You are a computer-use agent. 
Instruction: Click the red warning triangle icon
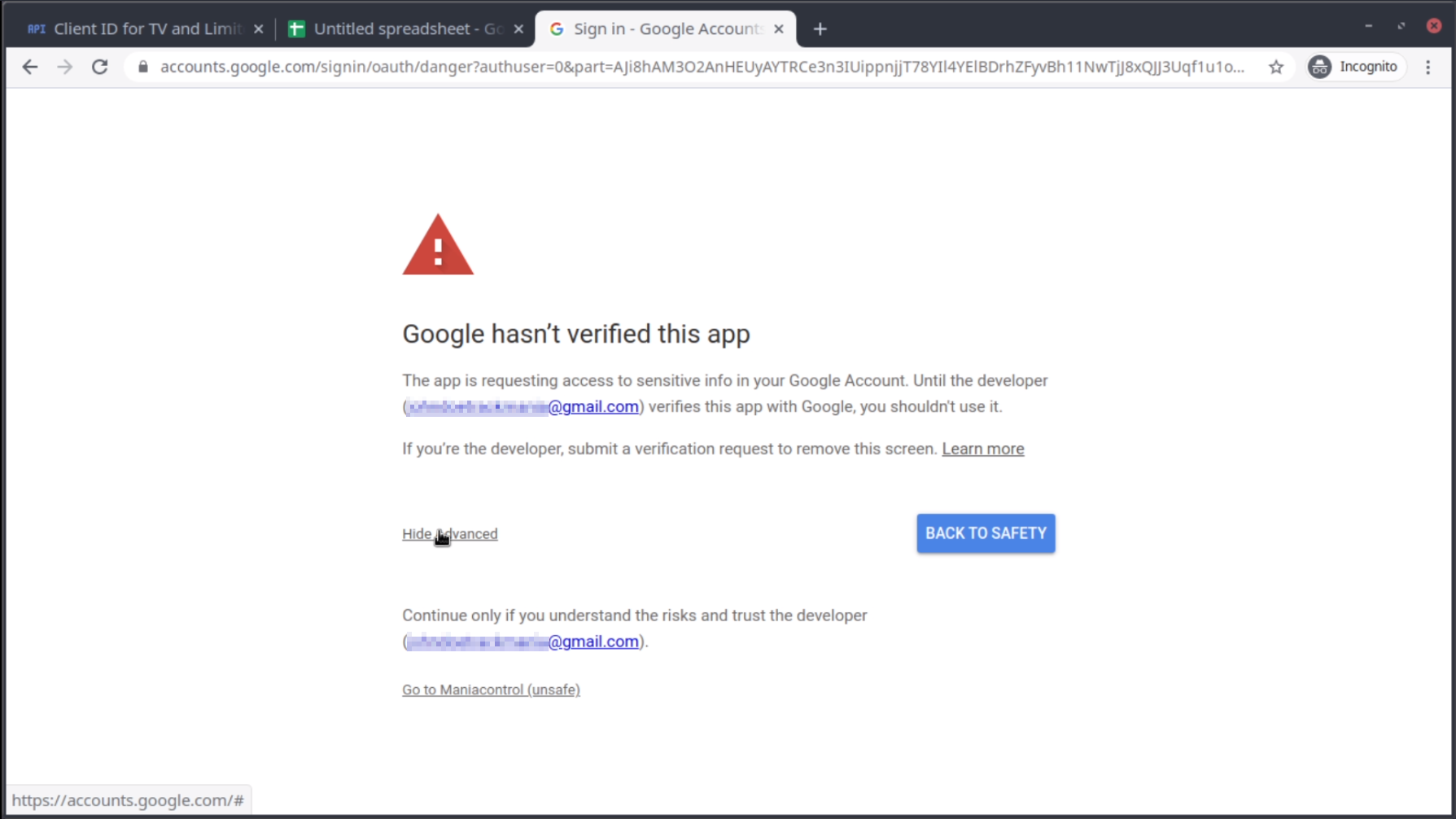pyautogui.click(x=438, y=246)
